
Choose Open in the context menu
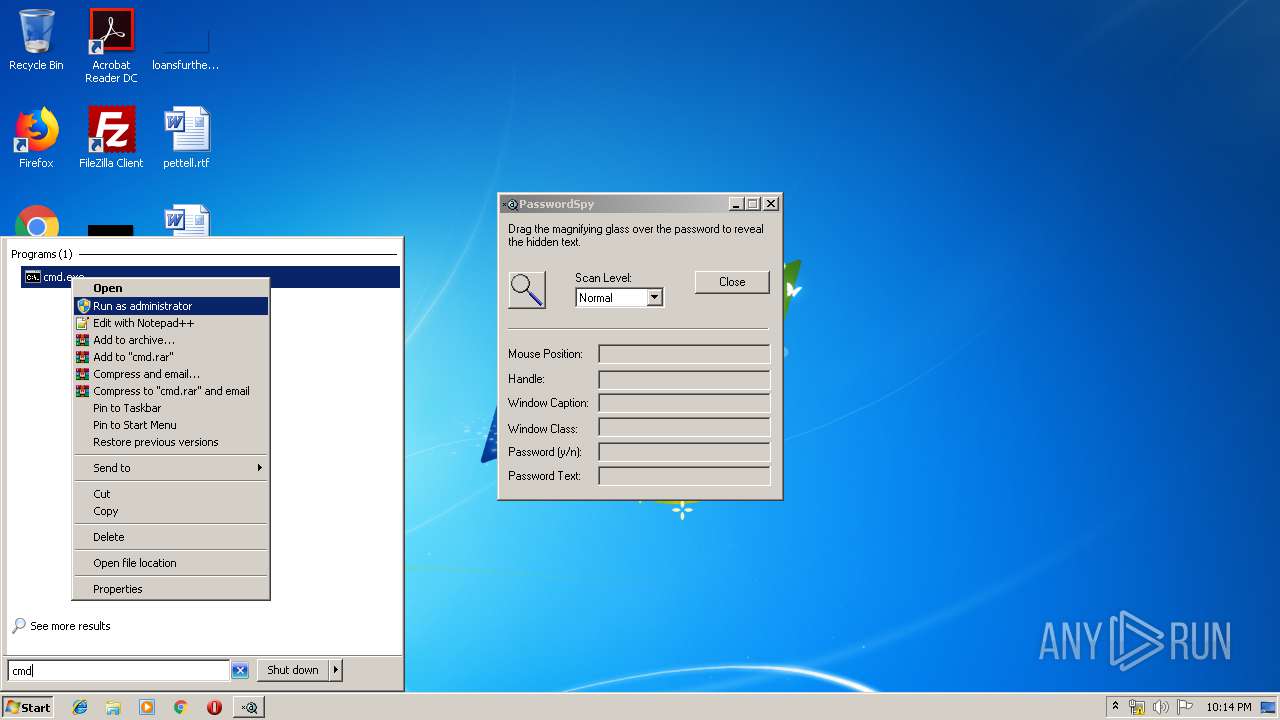pyautogui.click(x=171, y=288)
